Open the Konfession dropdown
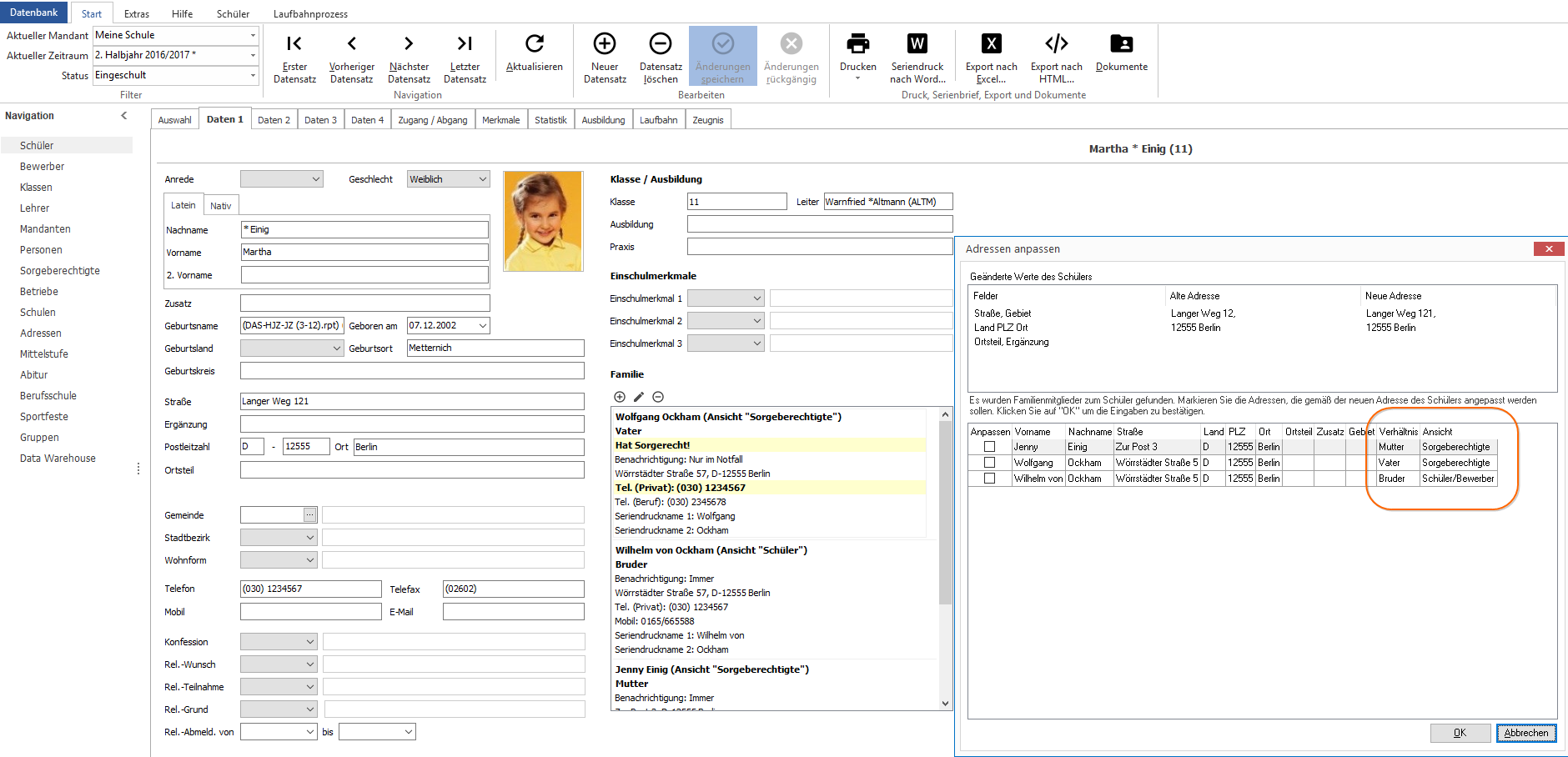 (279, 642)
